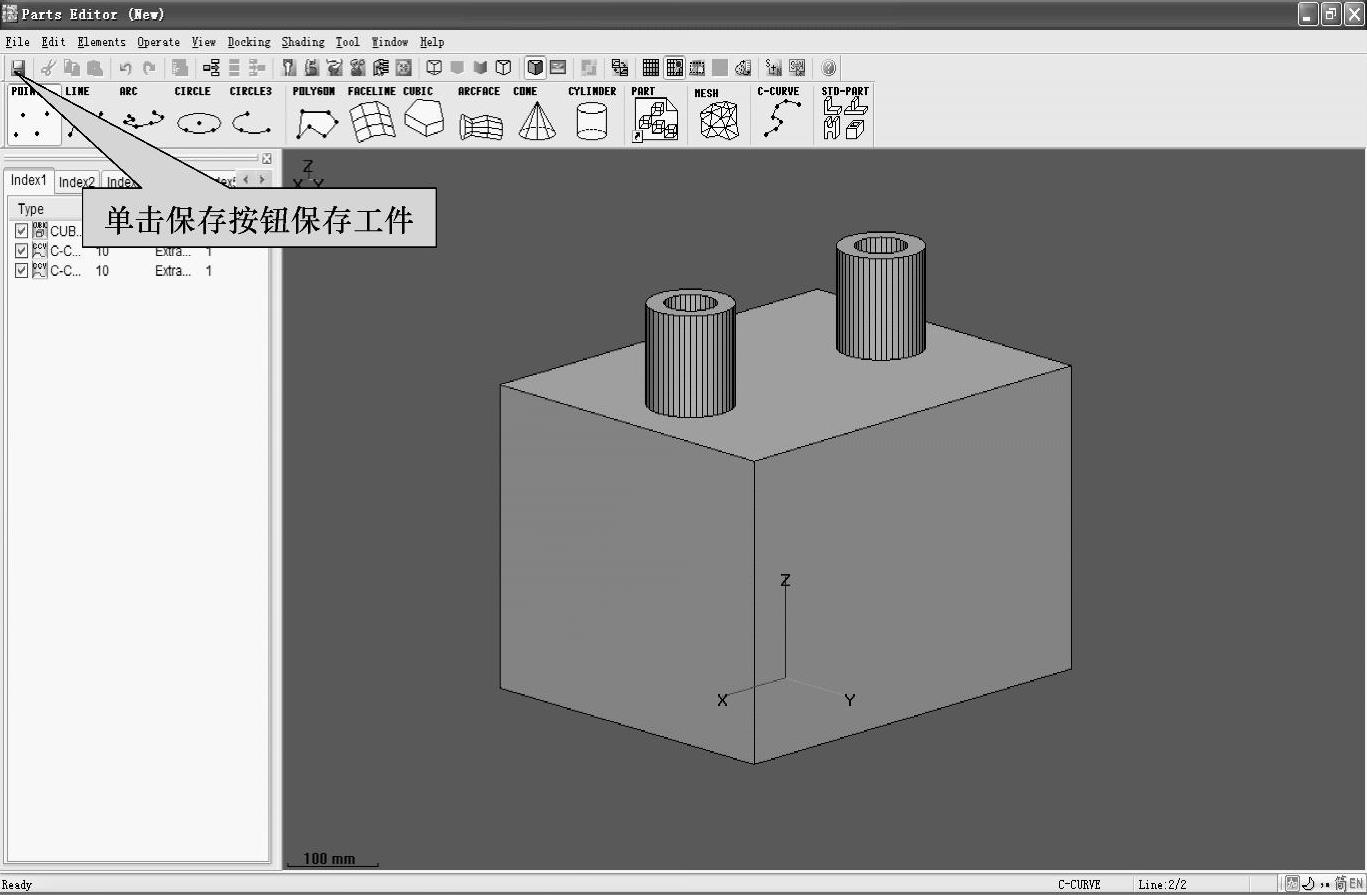Switch to the Index2 tab

77,182
